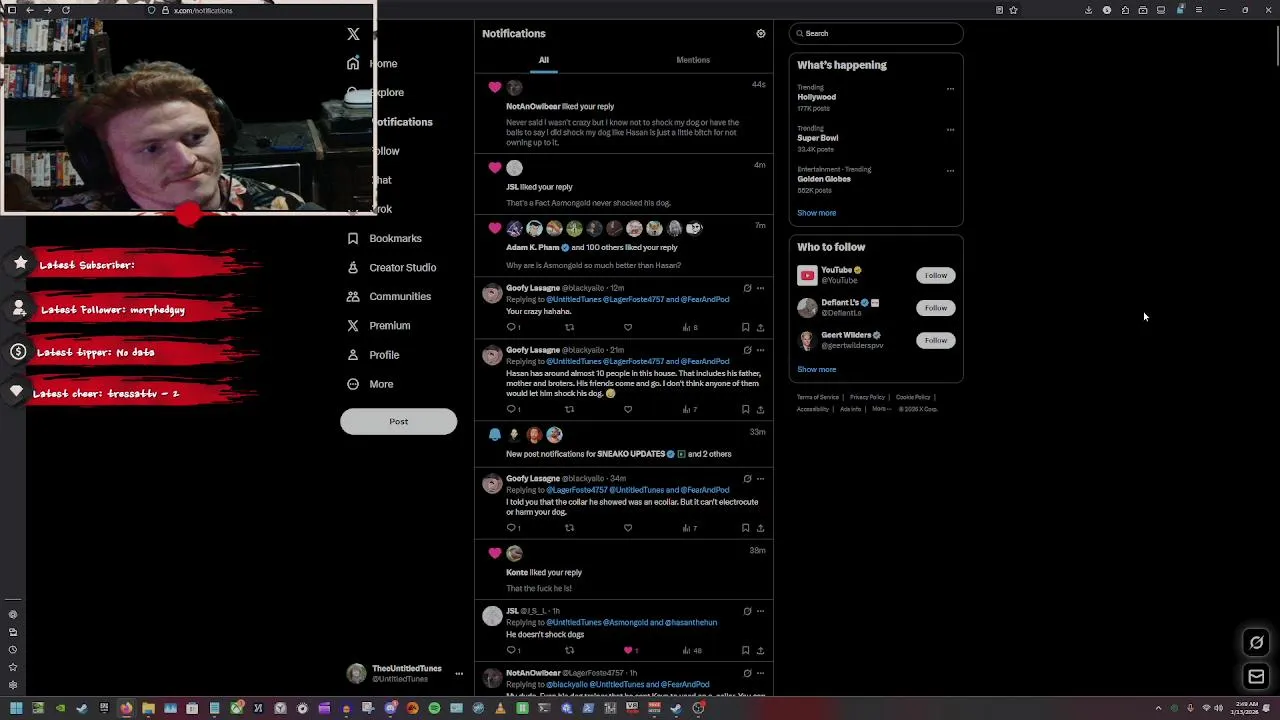The height and width of the screenshot is (720, 1280).
Task: Click the Post button
Action: click(x=398, y=421)
